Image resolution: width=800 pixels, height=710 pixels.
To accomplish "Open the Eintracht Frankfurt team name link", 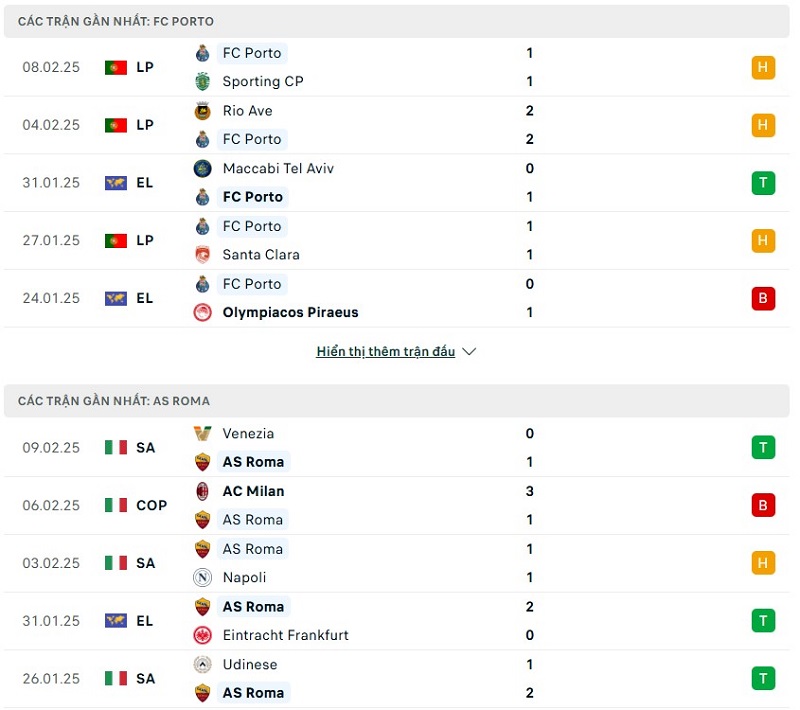I will (286, 636).
